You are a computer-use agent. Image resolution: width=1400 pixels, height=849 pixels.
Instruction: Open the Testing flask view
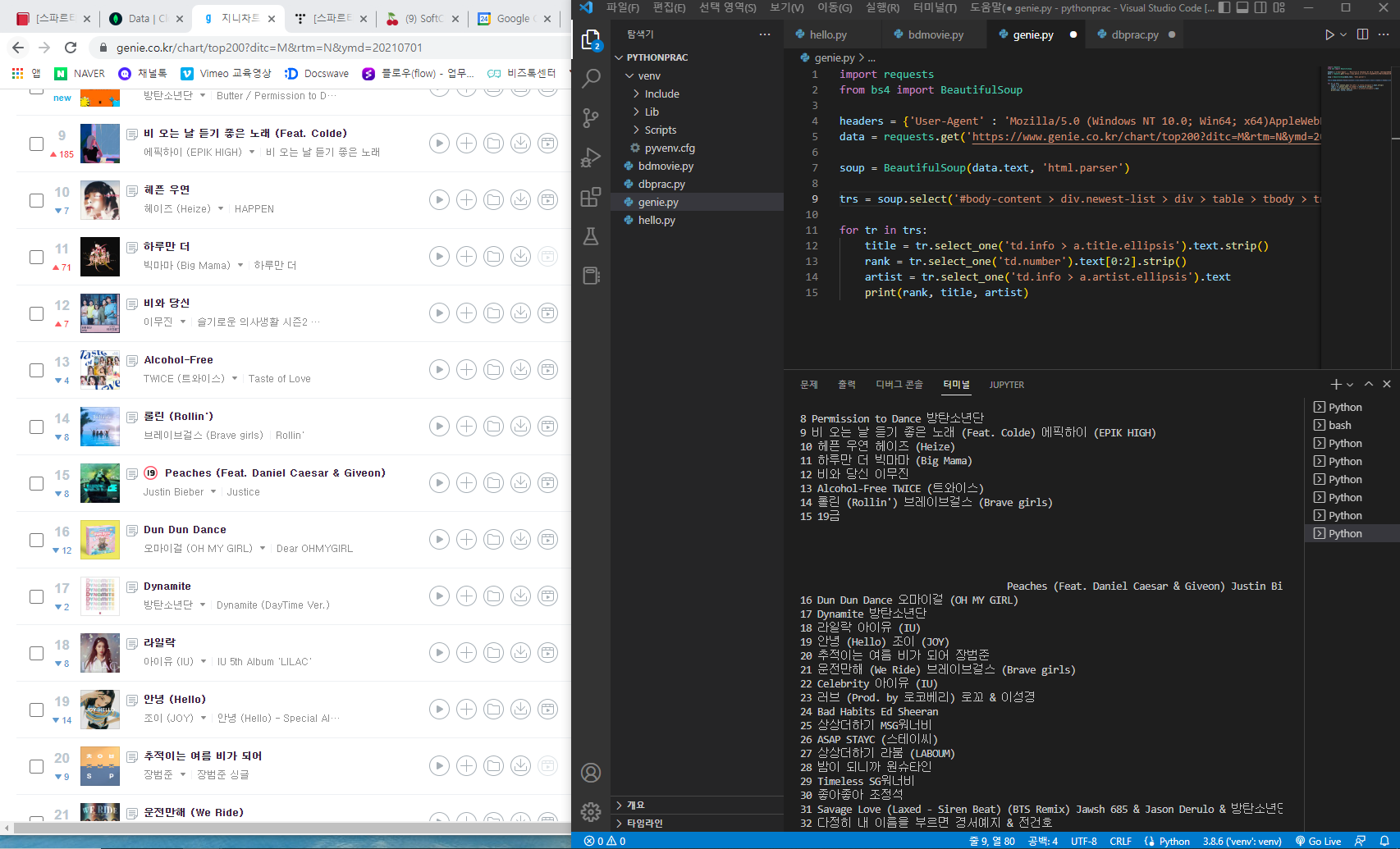[591, 236]
